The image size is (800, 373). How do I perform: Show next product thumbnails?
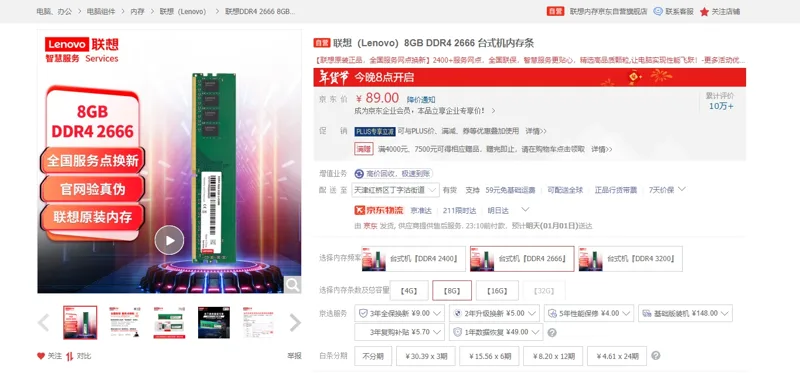click(x=295, y=322)
